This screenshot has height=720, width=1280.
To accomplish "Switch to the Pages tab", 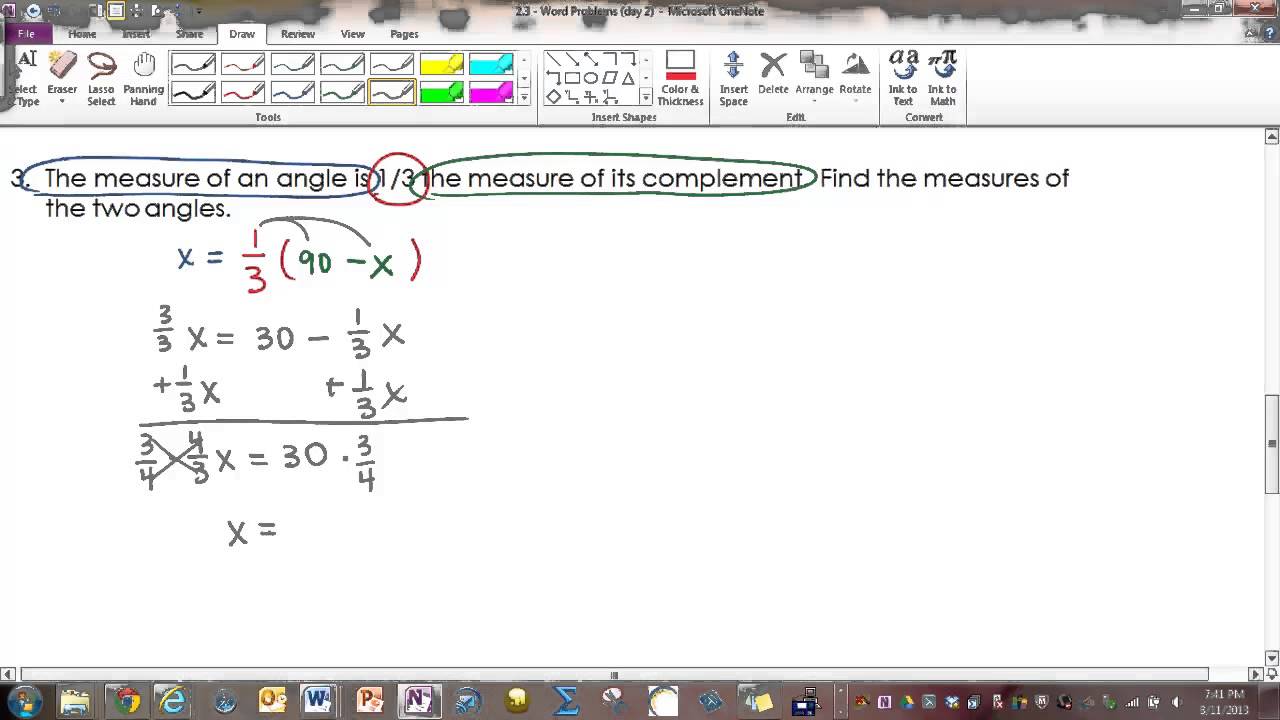I will [x=404, y=34].
